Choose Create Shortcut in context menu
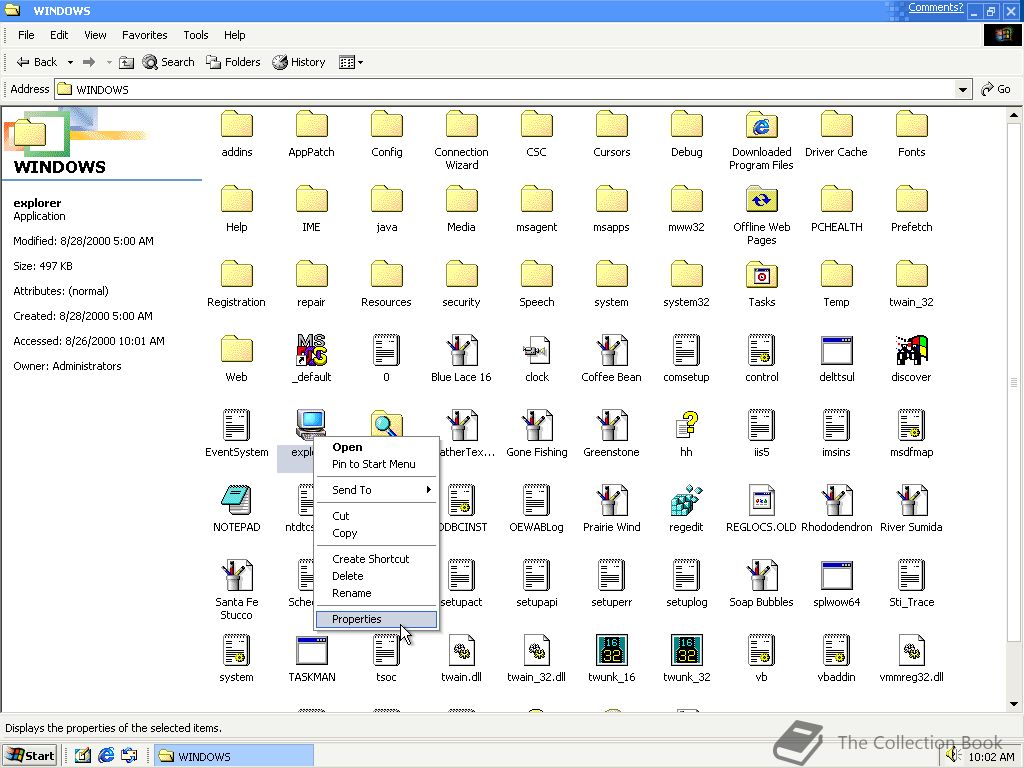 point(376,559)
